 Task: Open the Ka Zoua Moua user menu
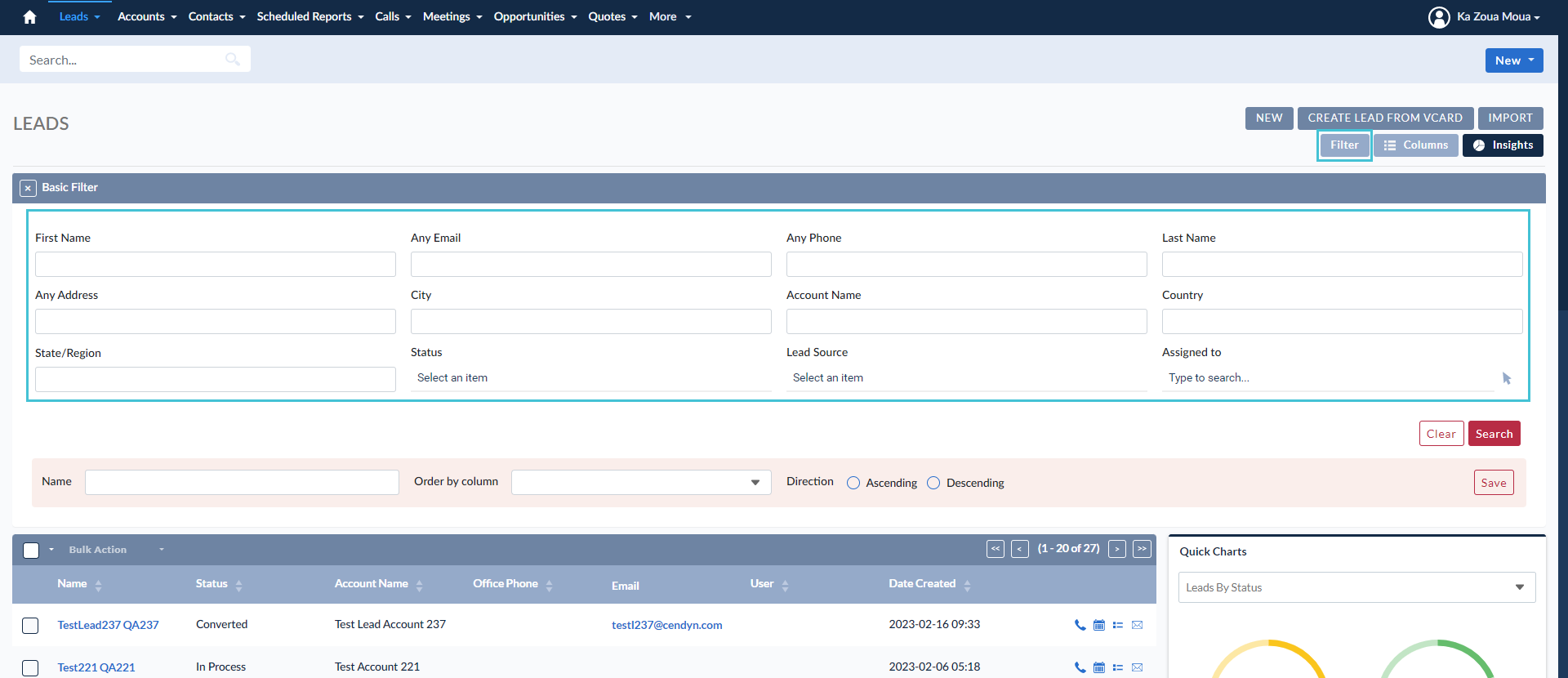(1498, 17)
